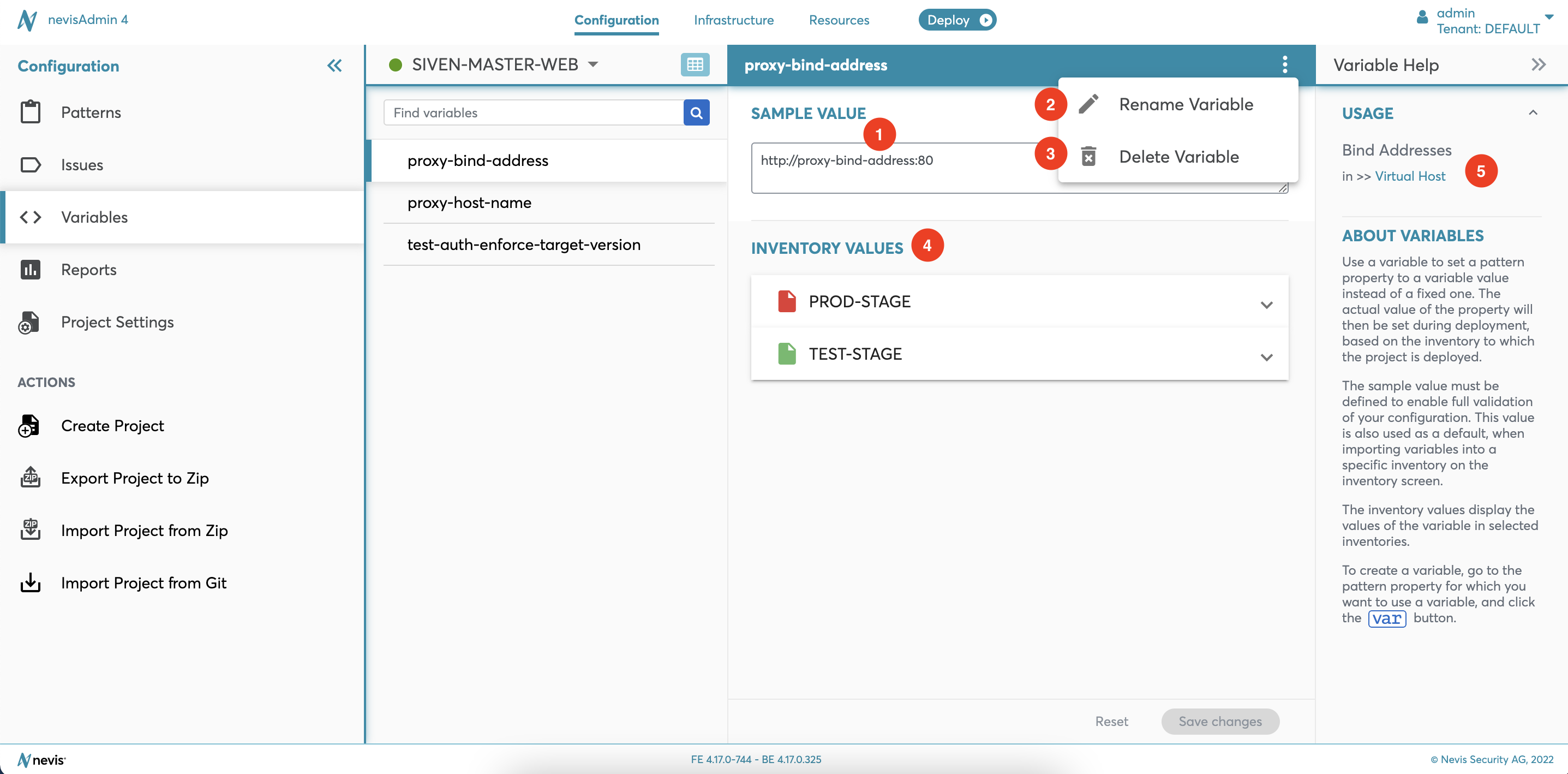The image size is (1568, 774).
Task: Open Issues via the tag icon
Action: click(x=30, y=164)
